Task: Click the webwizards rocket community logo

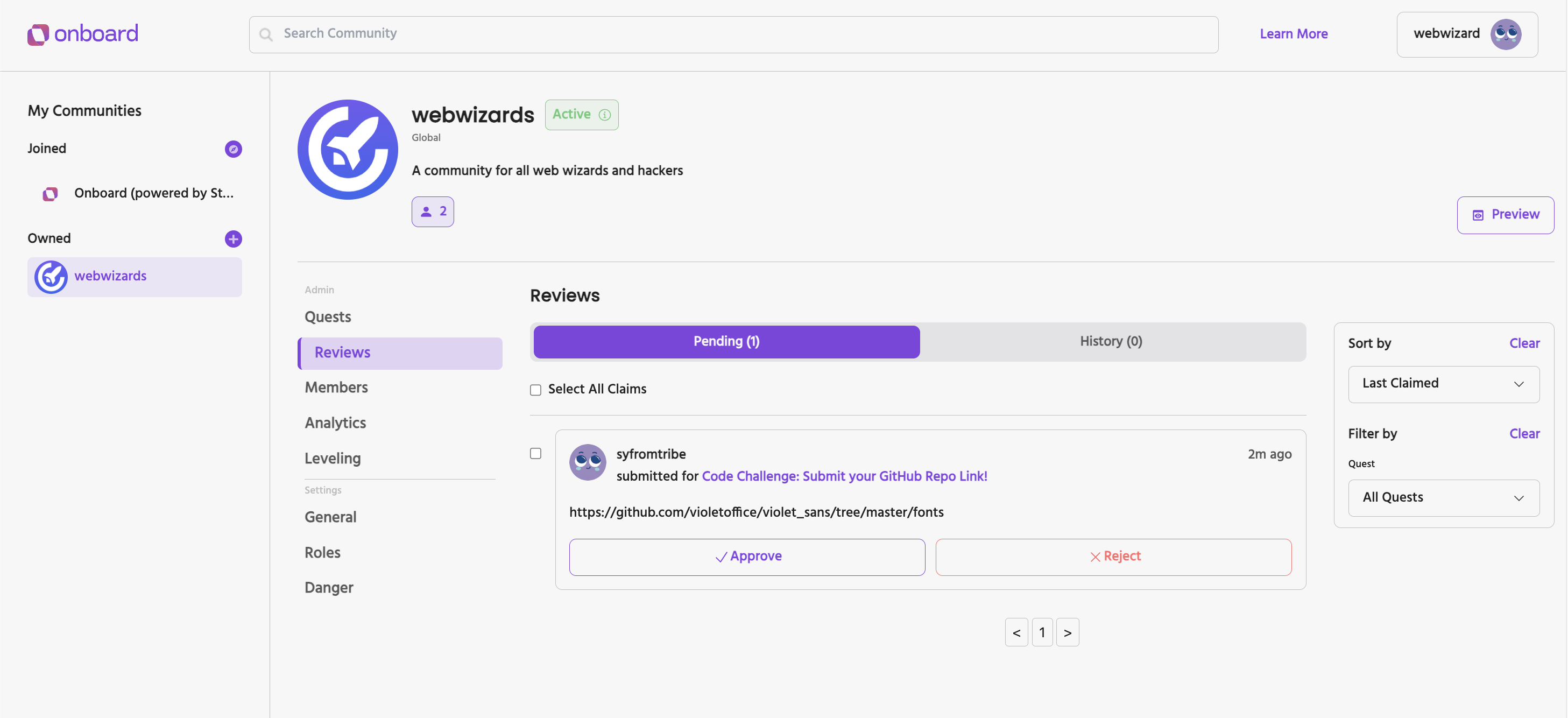Action: tap(348, 150)
